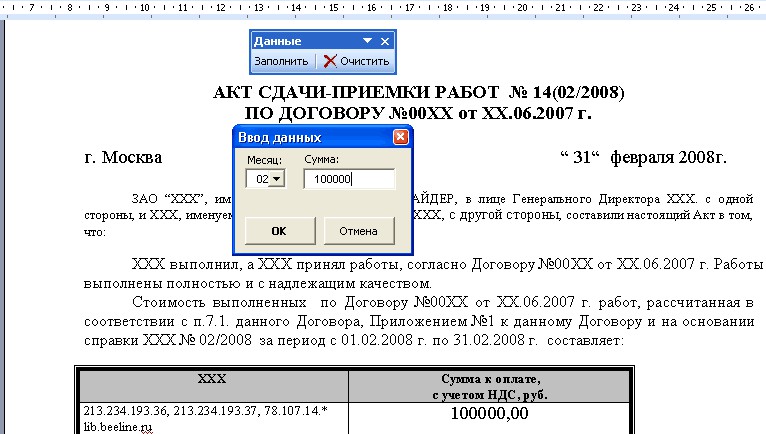Click the Сумма к оплате header cell
This screenshot has width=766, height=434.
(489, 386)
